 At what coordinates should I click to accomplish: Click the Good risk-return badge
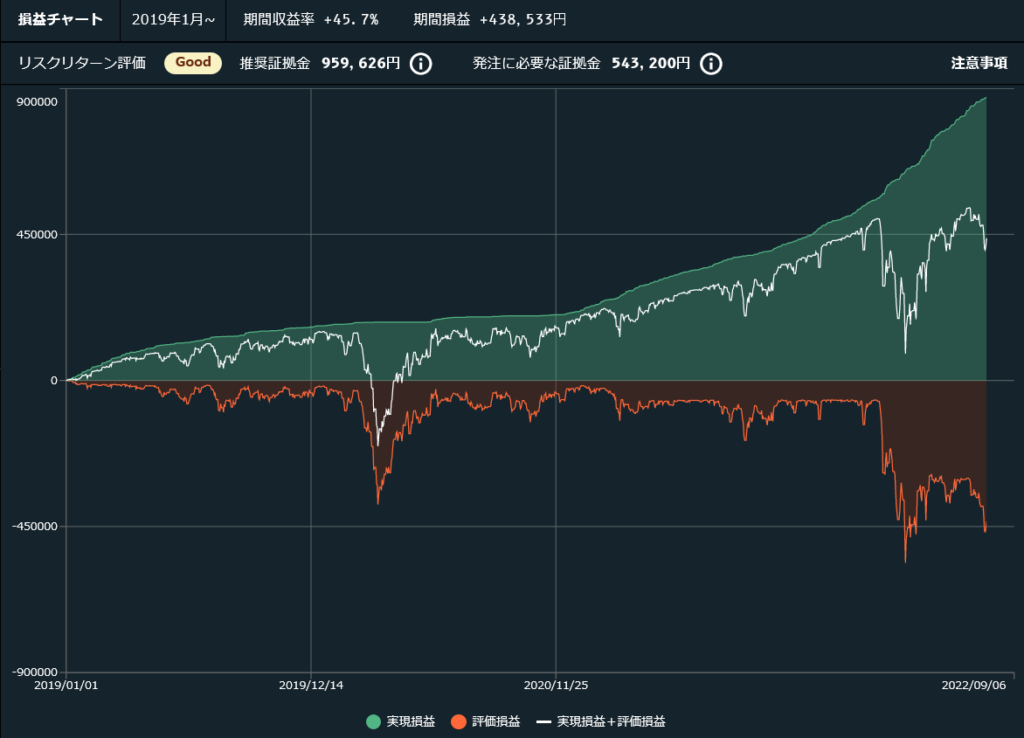[193, 62]
